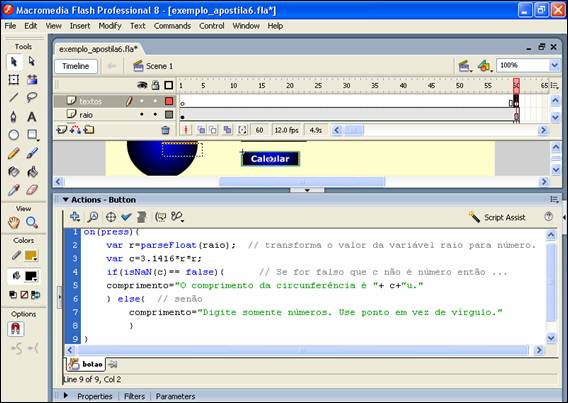Viewport: 568px width, 403px height.
Task: Collapse the Actions - Button panel
Action: point(66,200)
